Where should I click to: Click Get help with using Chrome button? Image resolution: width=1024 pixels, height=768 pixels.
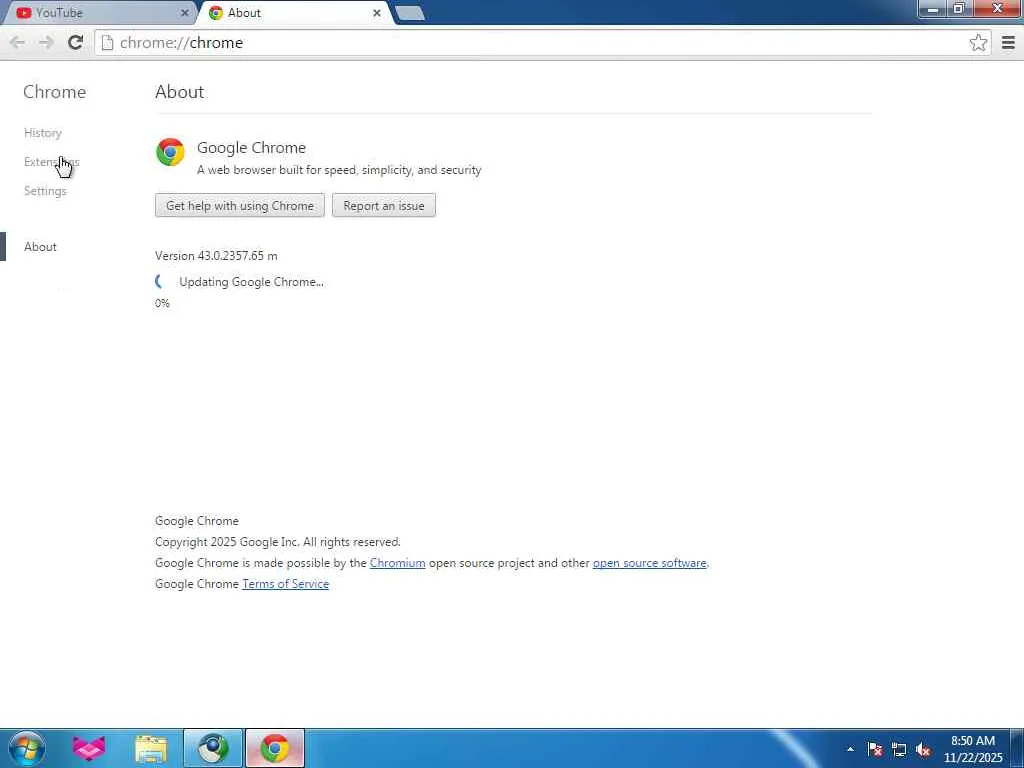pos(240,205)
